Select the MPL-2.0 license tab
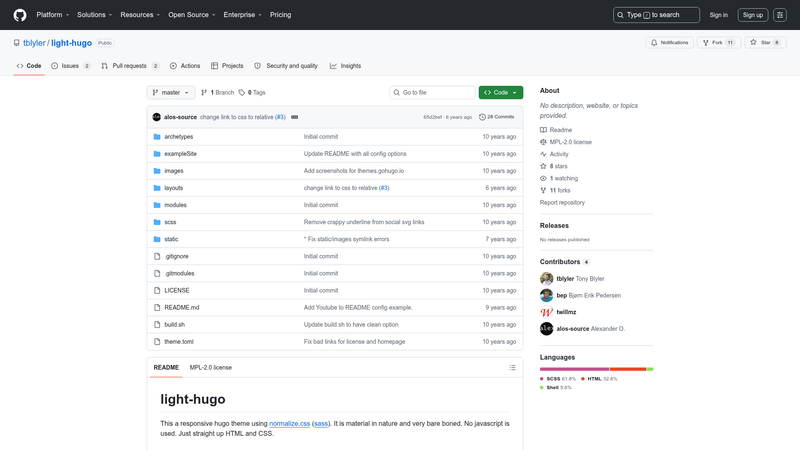This screenshot has height=450, width=800. pyautogui.click(x=211, y=367)
